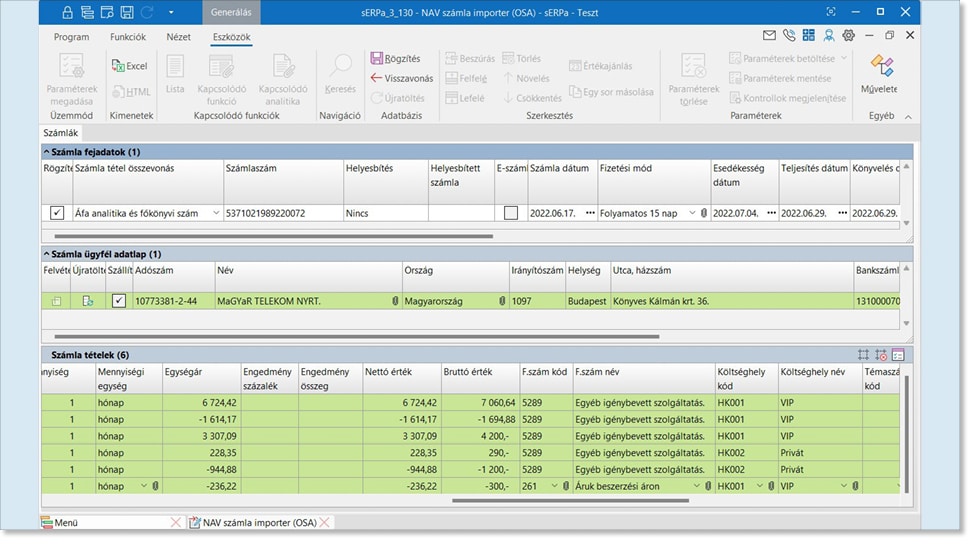This screenshot has height=550, width=980.
Task: Click the Rögzítés save icon
Action: pos(377,59)
